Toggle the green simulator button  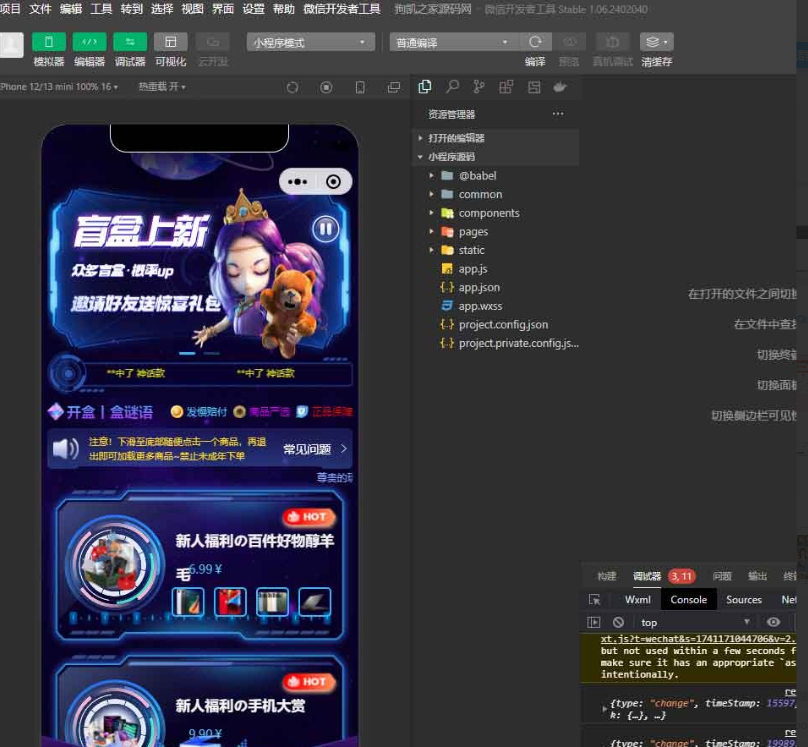click(x=48, y=42)
